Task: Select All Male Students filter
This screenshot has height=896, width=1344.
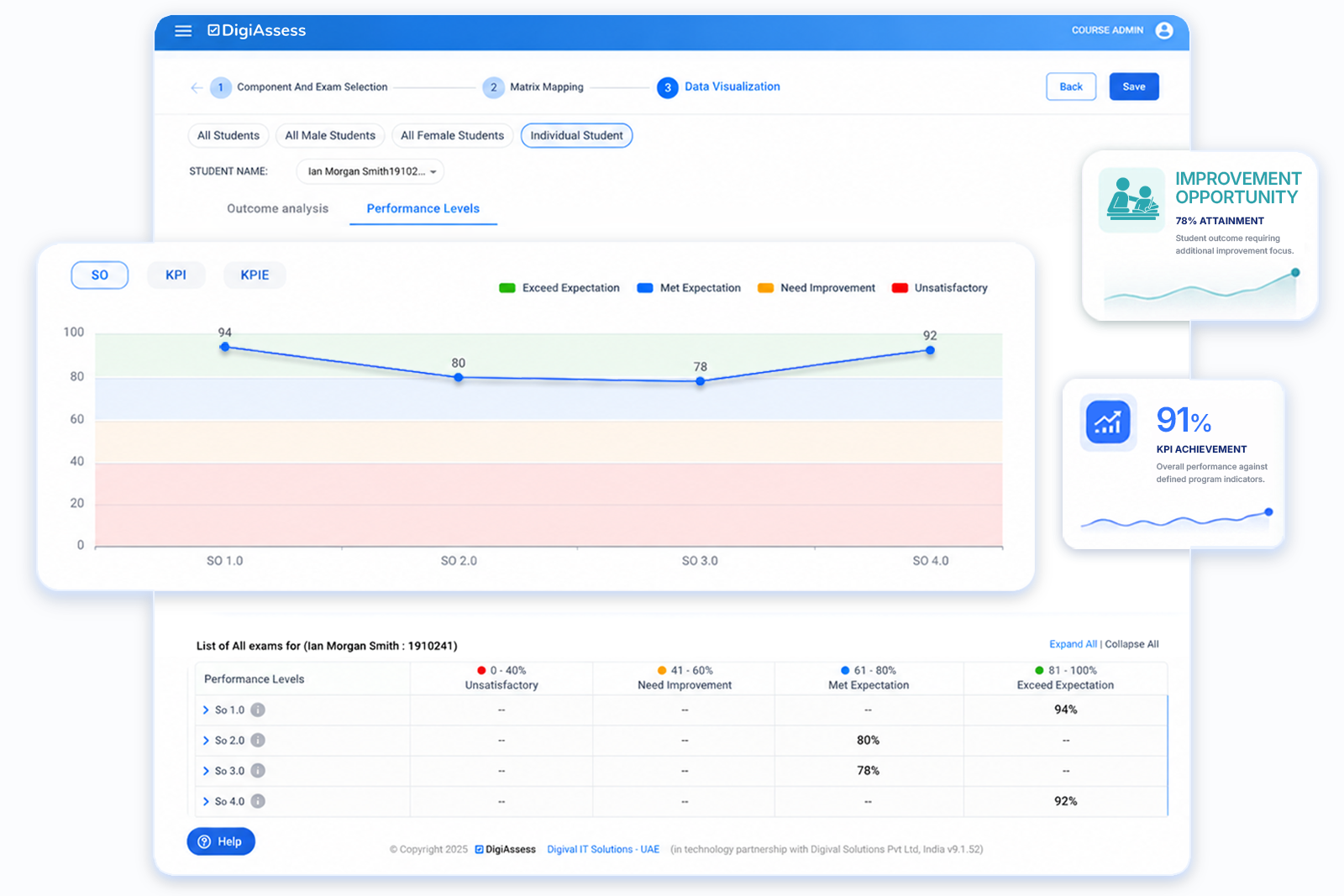Action: 330,135
